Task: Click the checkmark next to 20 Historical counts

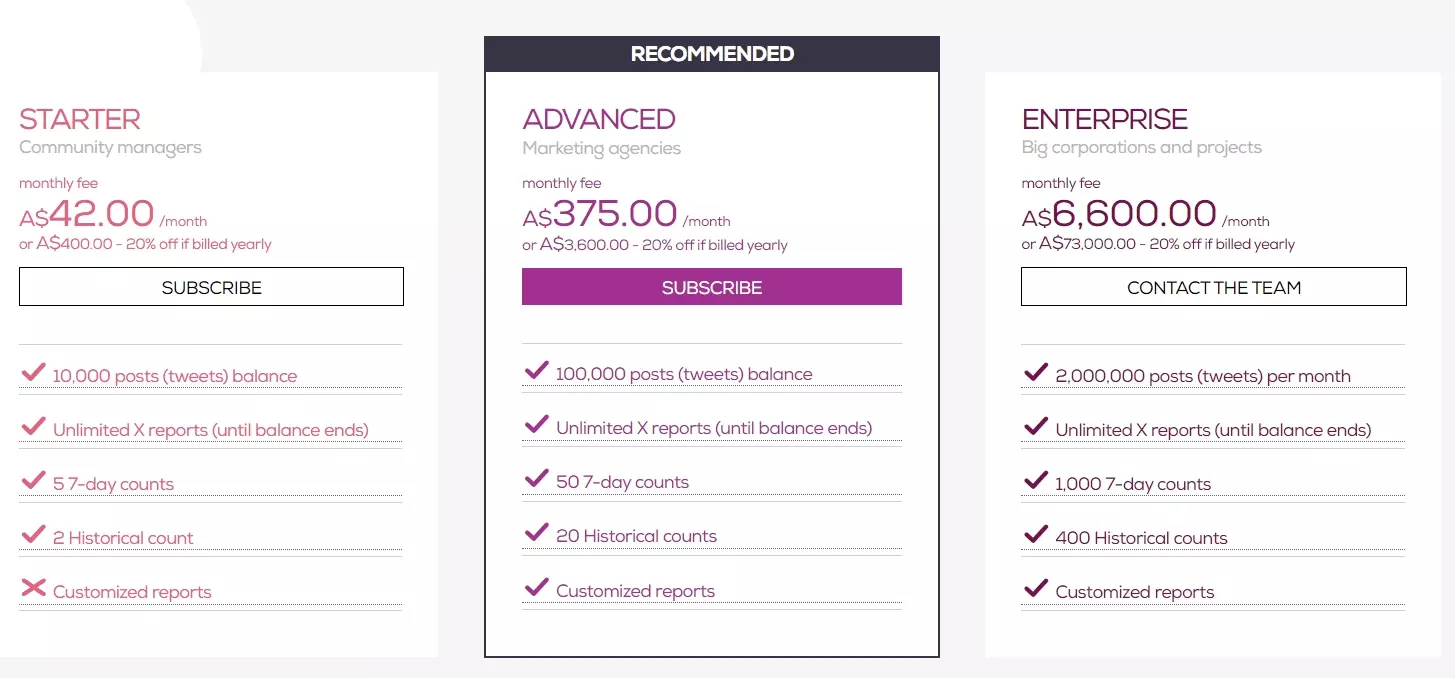Action: [537, 533]
